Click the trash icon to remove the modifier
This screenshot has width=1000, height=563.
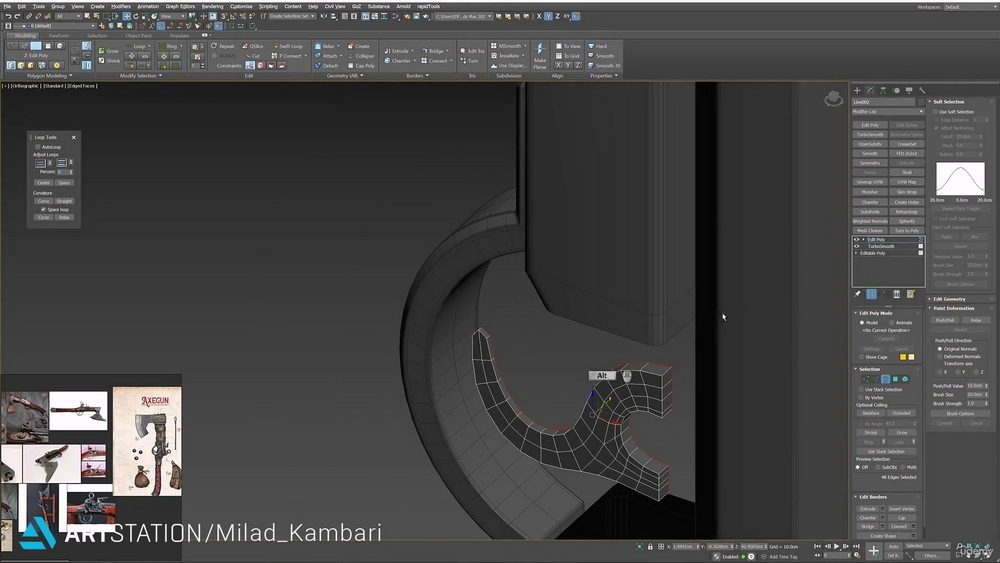click(897, 294)
